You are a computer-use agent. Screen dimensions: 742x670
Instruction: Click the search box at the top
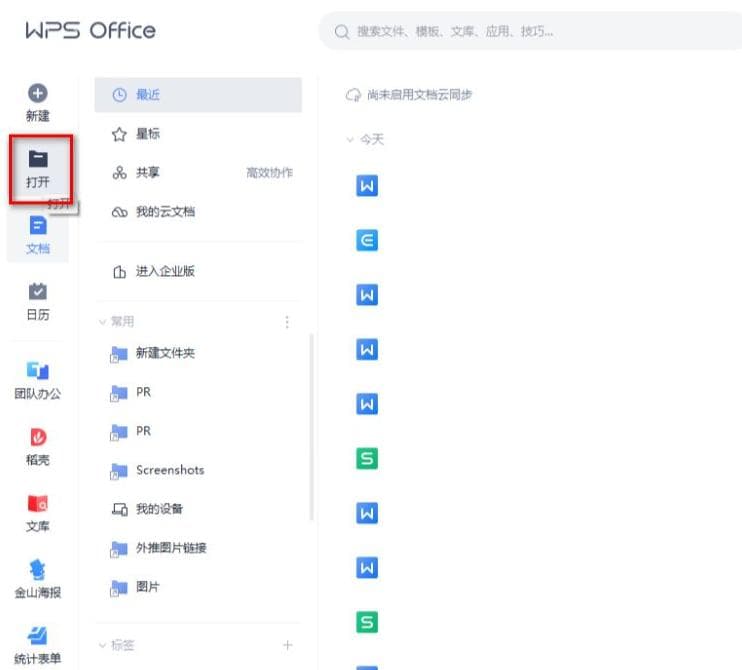click(530, 31)
